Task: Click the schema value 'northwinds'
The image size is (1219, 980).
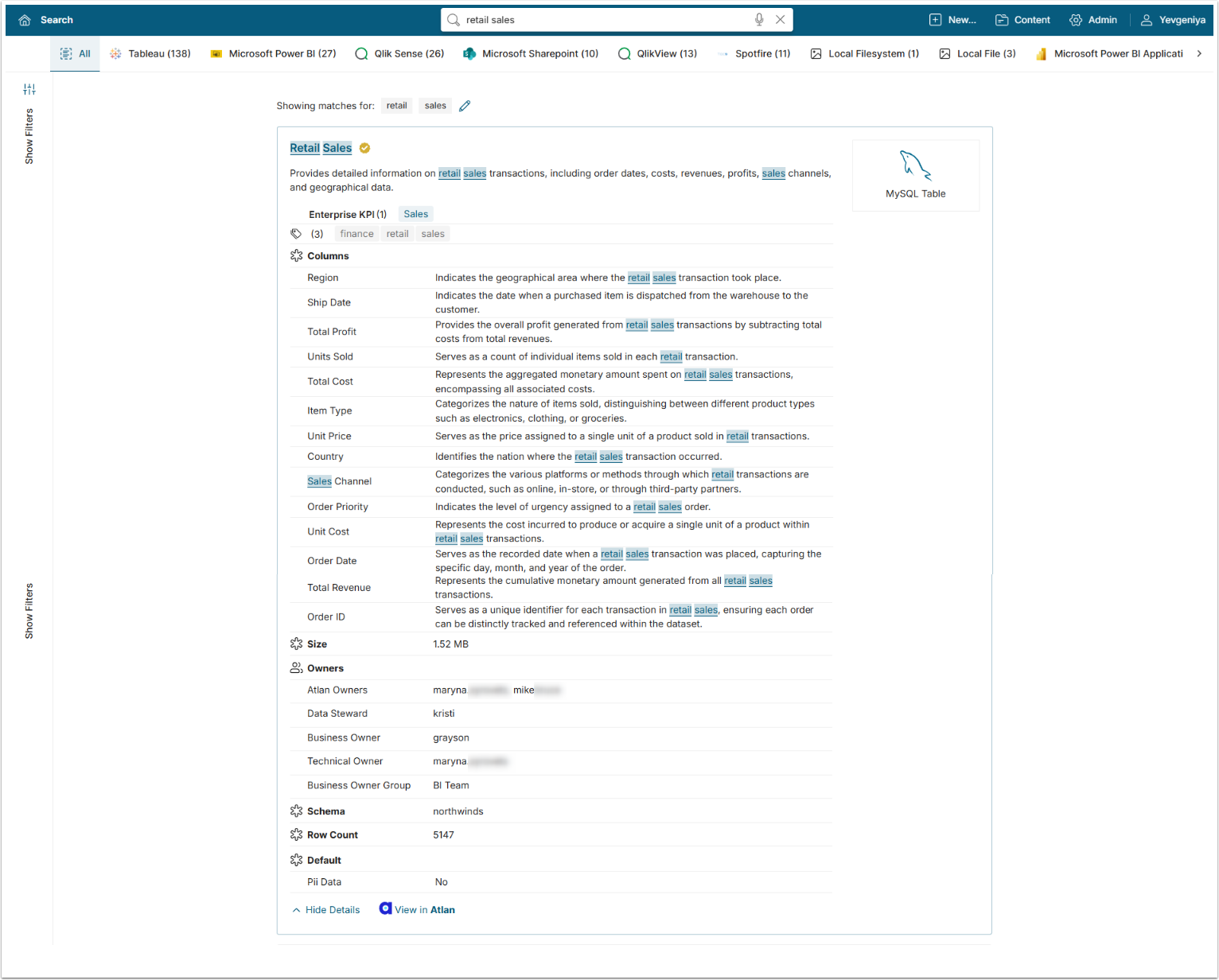Action: pyautogui.click(x=458, y=811)
